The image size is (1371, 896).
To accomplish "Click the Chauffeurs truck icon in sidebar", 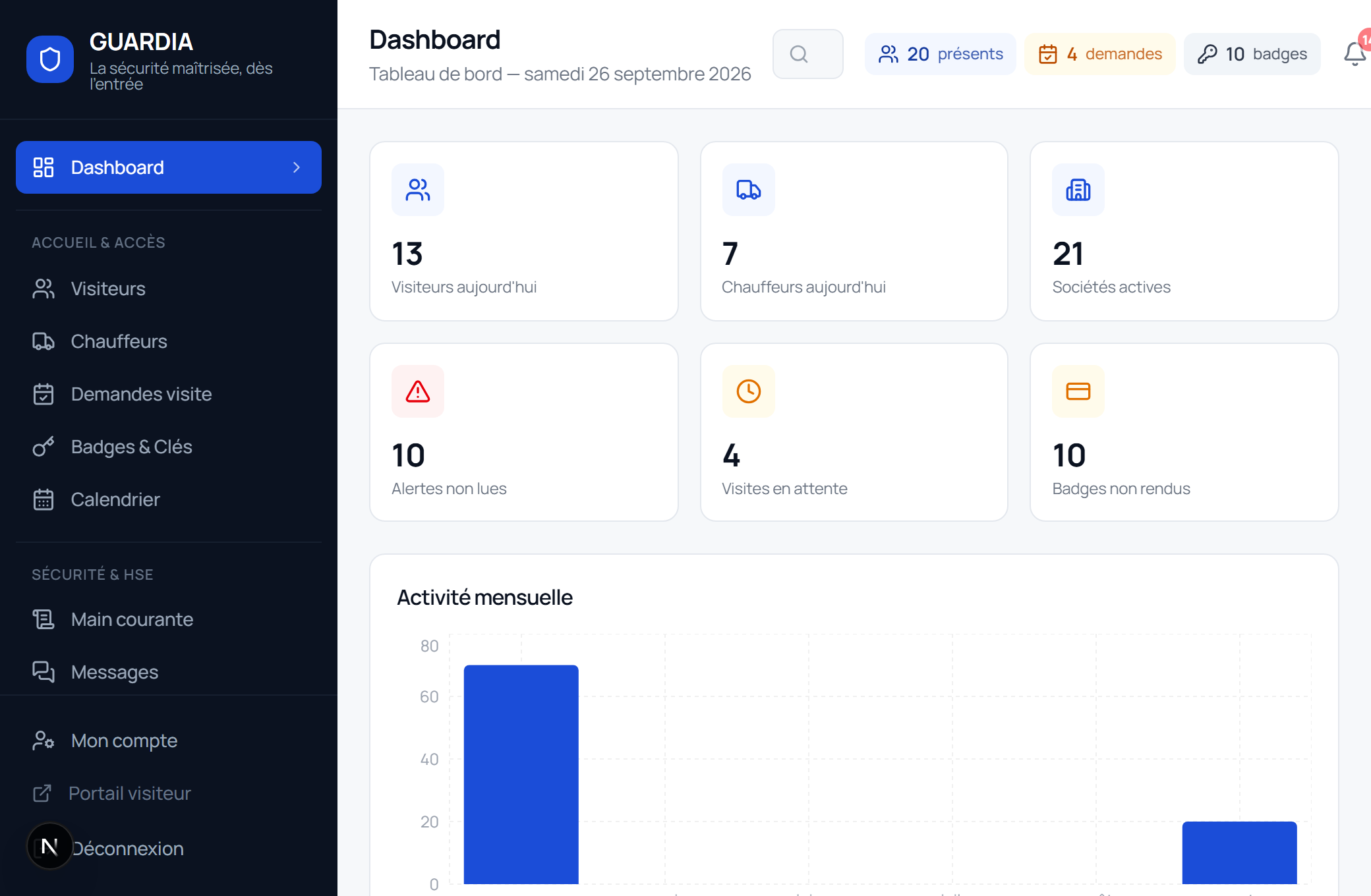I will (x=44, y=341).
